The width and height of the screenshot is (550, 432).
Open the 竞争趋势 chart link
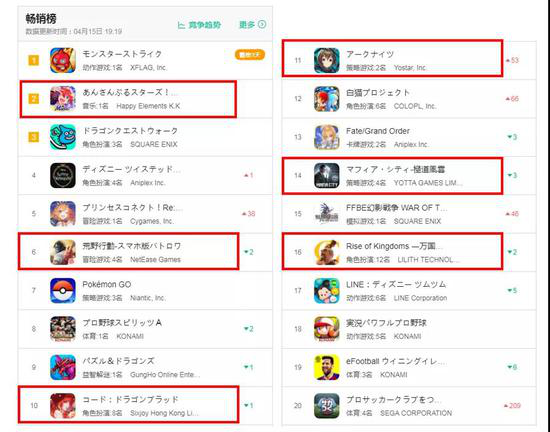pos(199,25)
